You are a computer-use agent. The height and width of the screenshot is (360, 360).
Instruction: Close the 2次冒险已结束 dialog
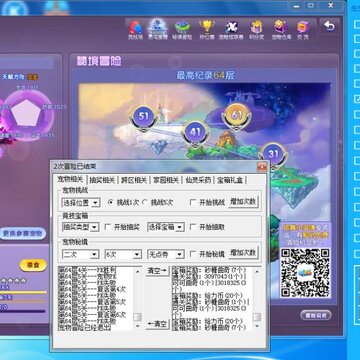click(262, 166)
